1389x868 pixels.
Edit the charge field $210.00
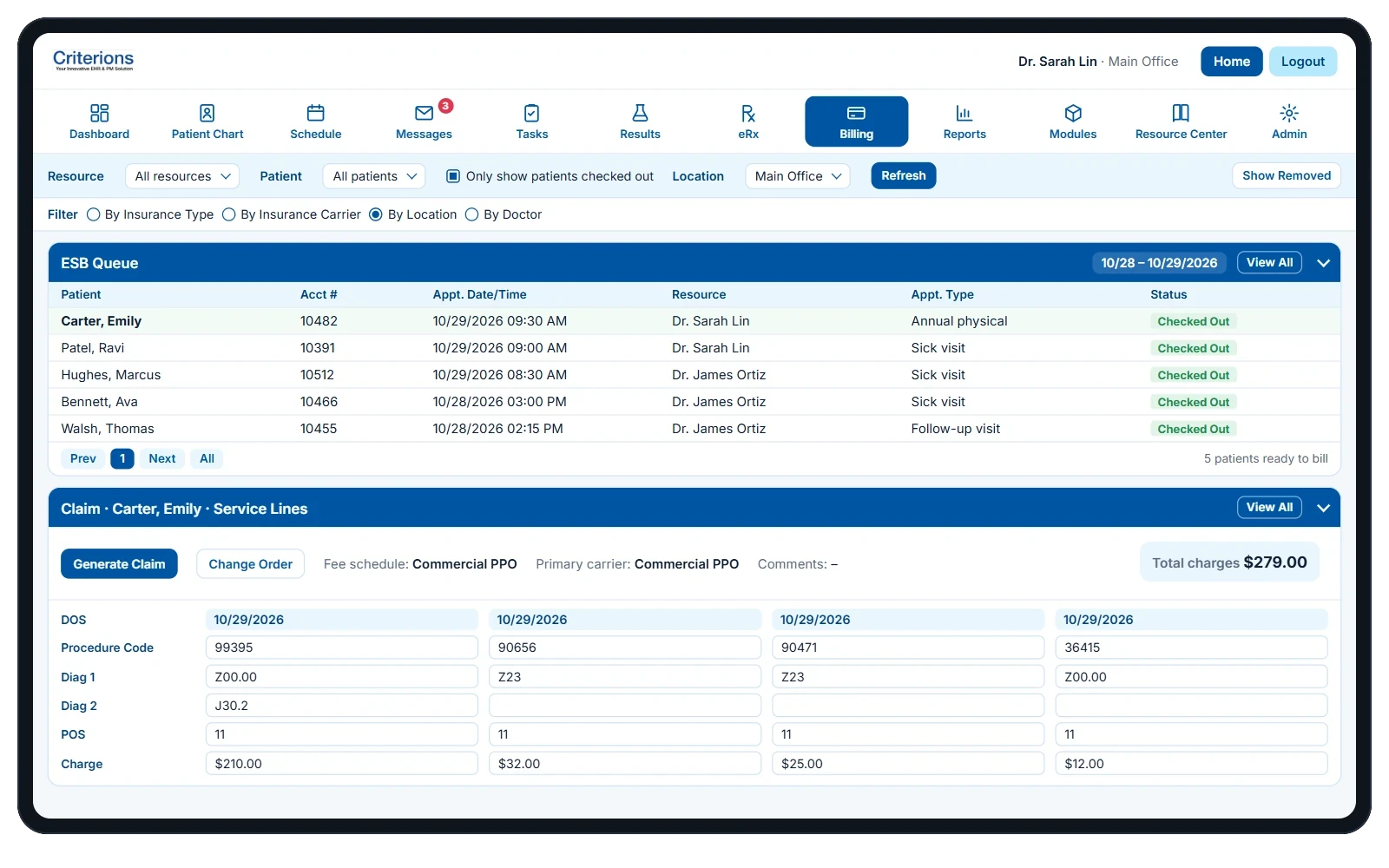tap(341, 764)
